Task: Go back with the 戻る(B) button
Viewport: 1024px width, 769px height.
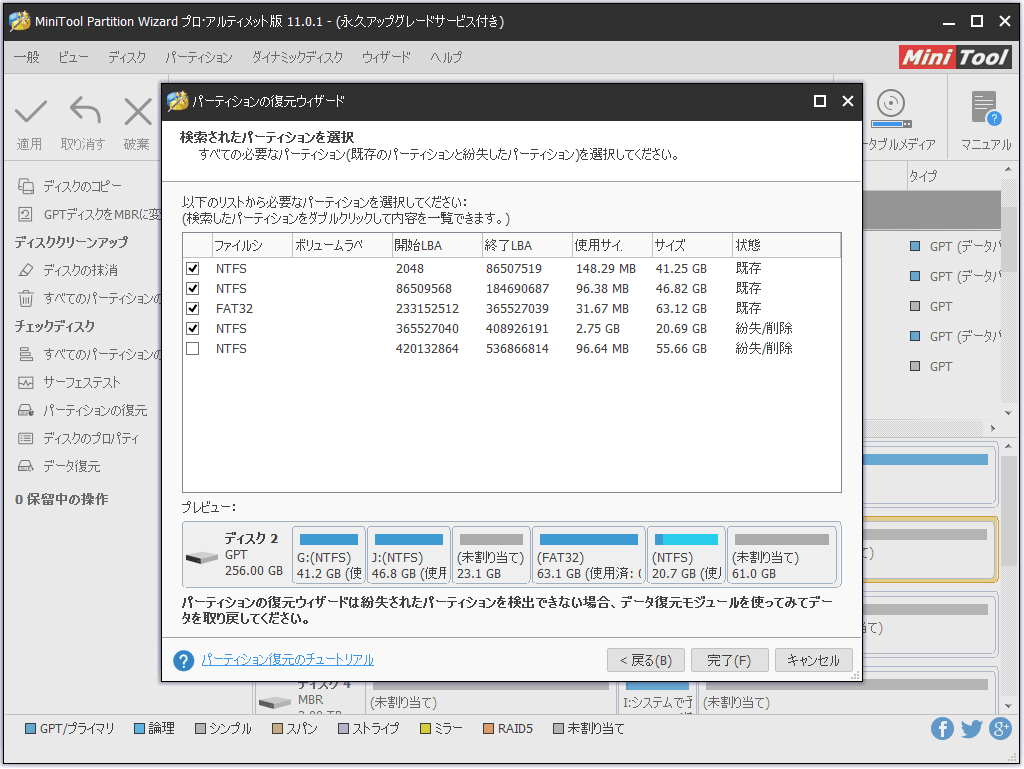Action: [x=645, y=661]
